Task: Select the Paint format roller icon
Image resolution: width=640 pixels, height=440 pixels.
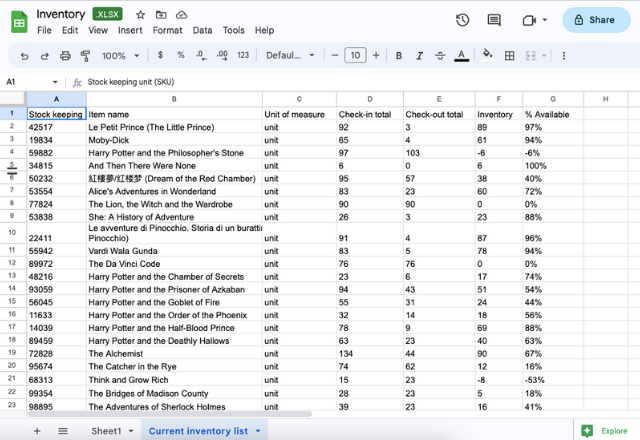Action: (x=85, y=56)
